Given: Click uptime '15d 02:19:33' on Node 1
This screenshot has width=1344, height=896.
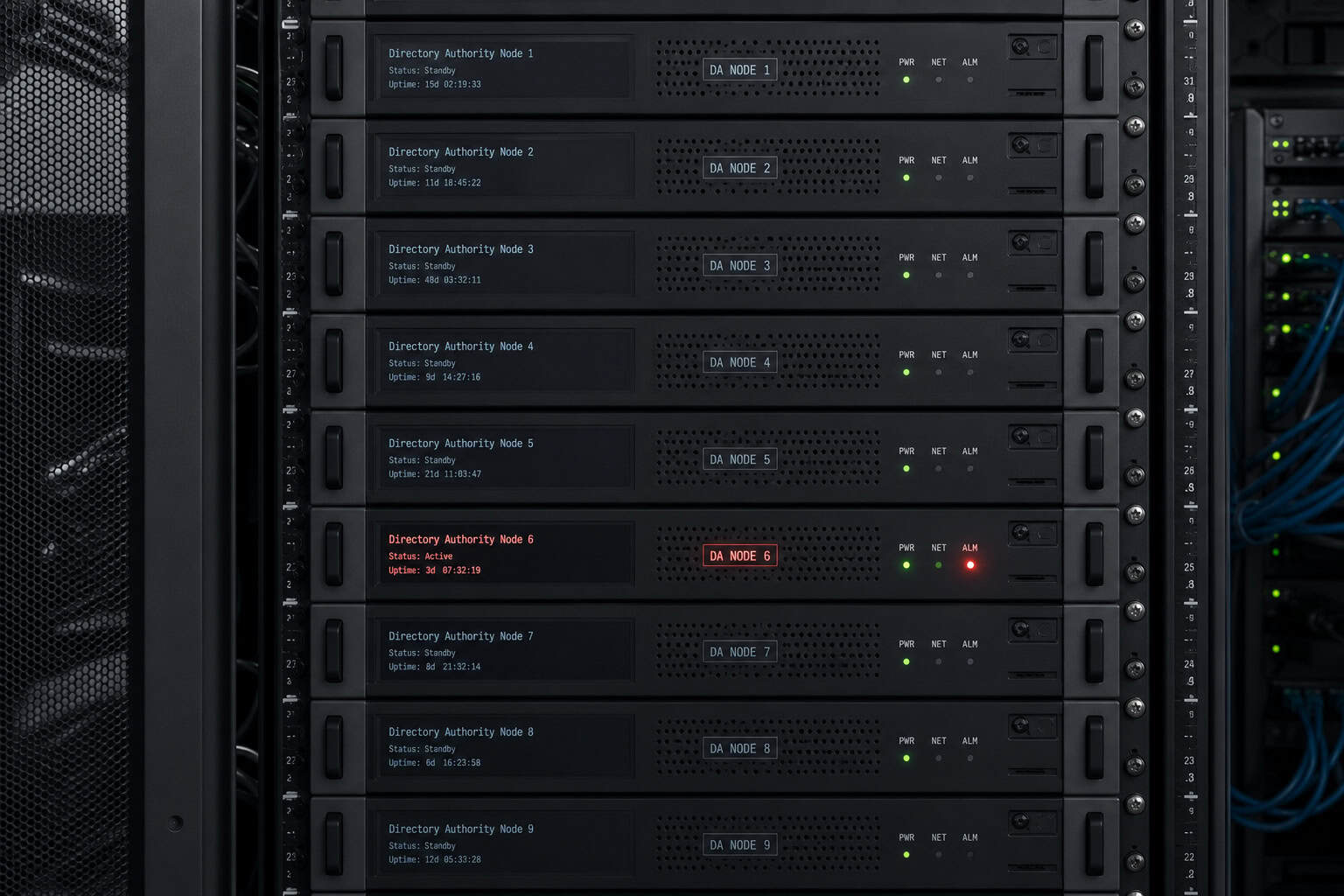Looking at the screenshot, I should tap(452, 85).
